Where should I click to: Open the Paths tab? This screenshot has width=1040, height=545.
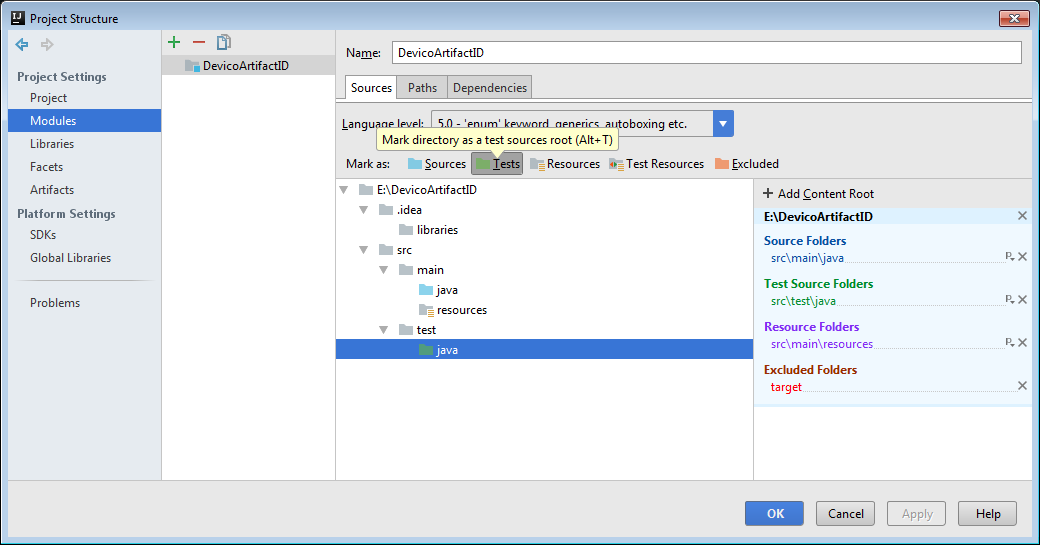click(x=422, y=88)
